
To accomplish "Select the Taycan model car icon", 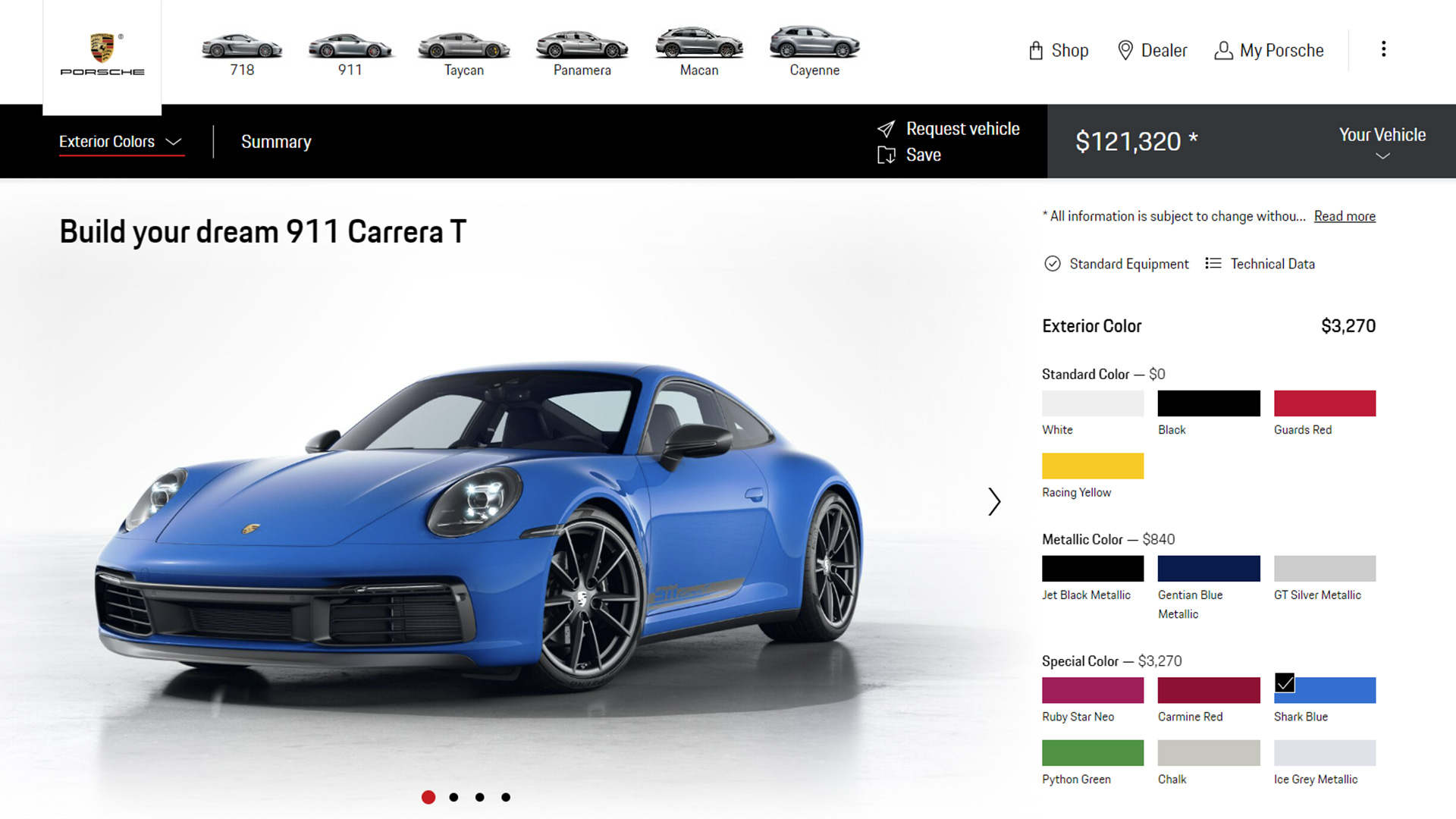I will pyautogui.click(x=463, y=47).
